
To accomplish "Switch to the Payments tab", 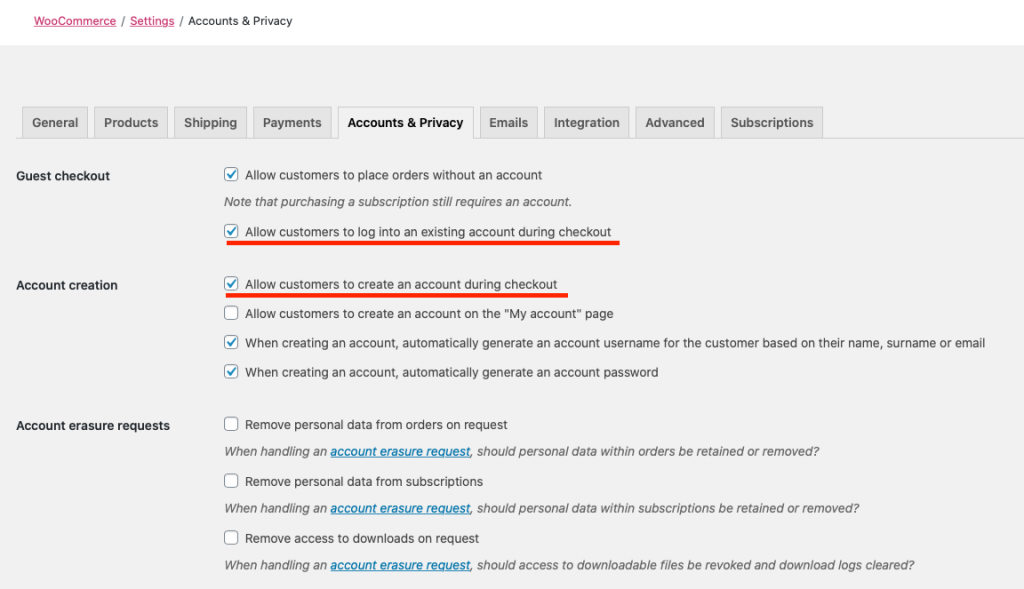I will 292,123.
